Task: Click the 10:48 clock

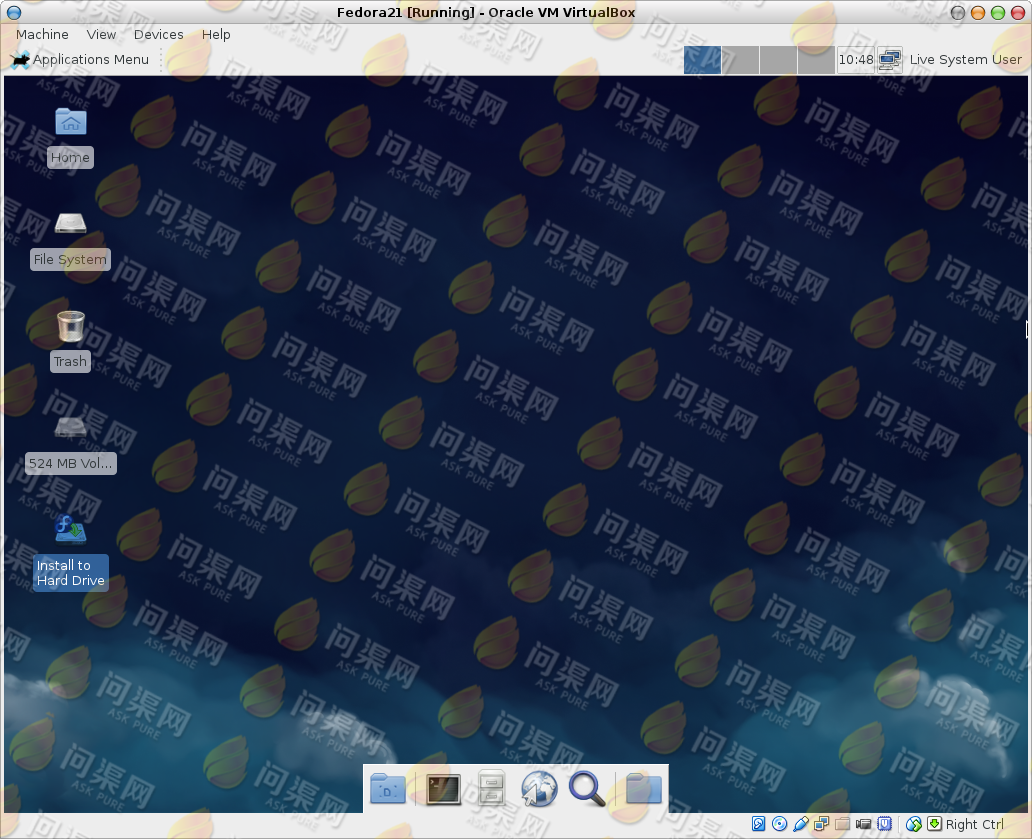Action: 856,59
